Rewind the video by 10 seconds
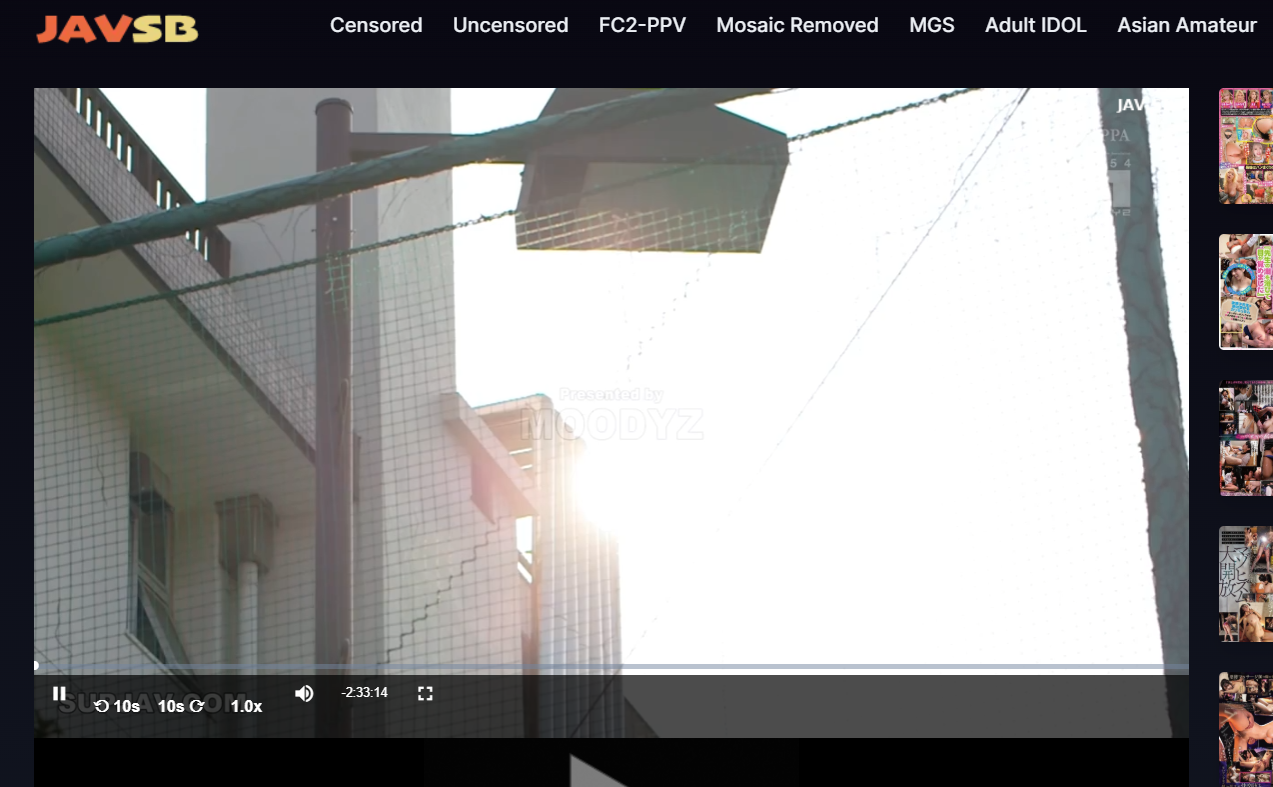The image size is (1273, 787). point(117,706)
